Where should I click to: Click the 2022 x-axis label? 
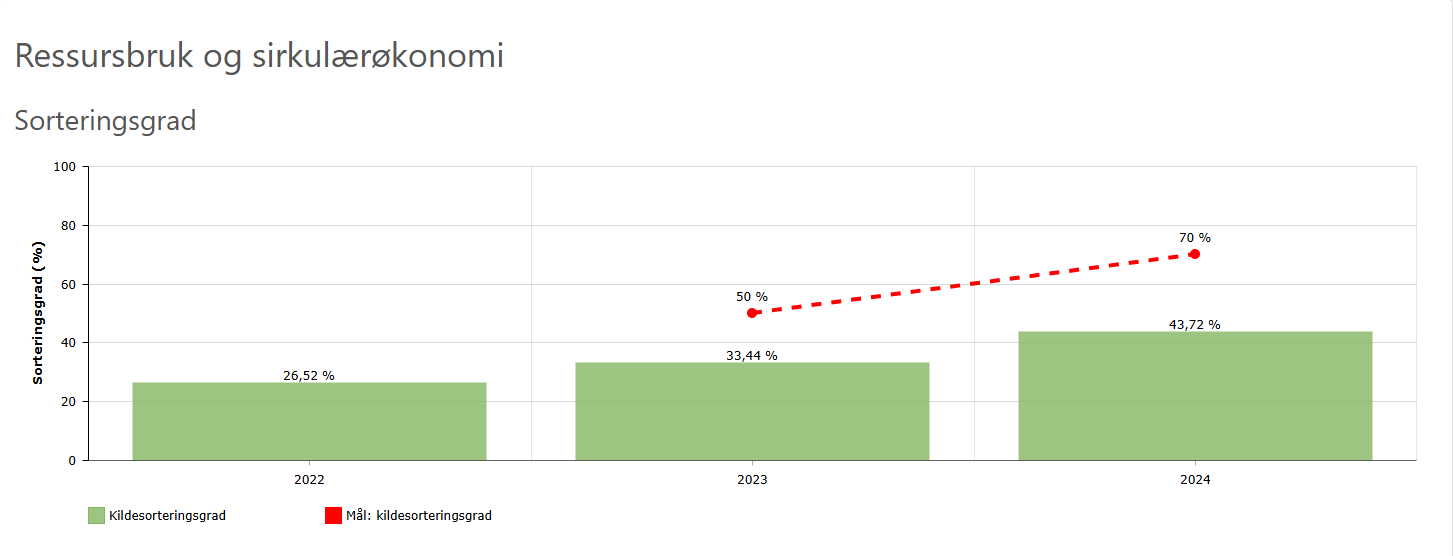coord(309,480)
